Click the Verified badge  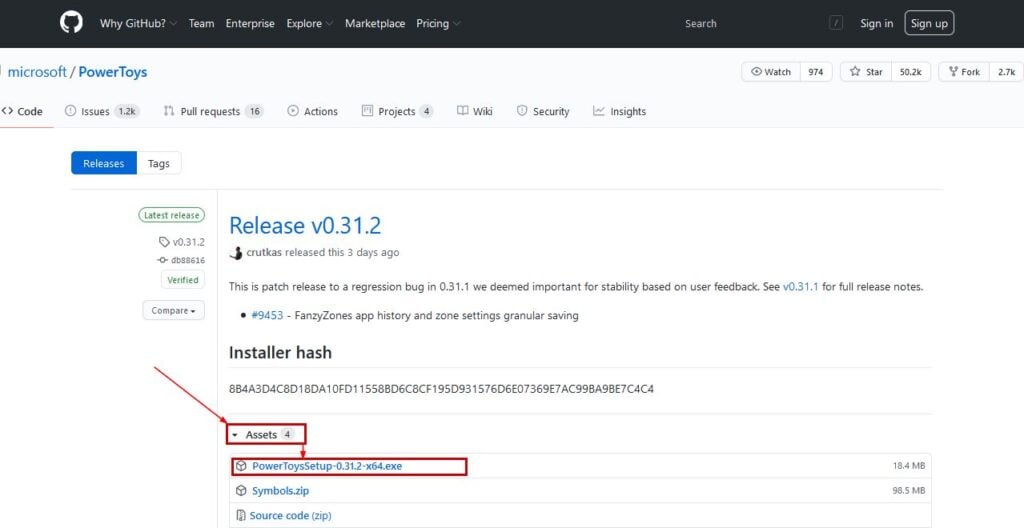point(183,280)
